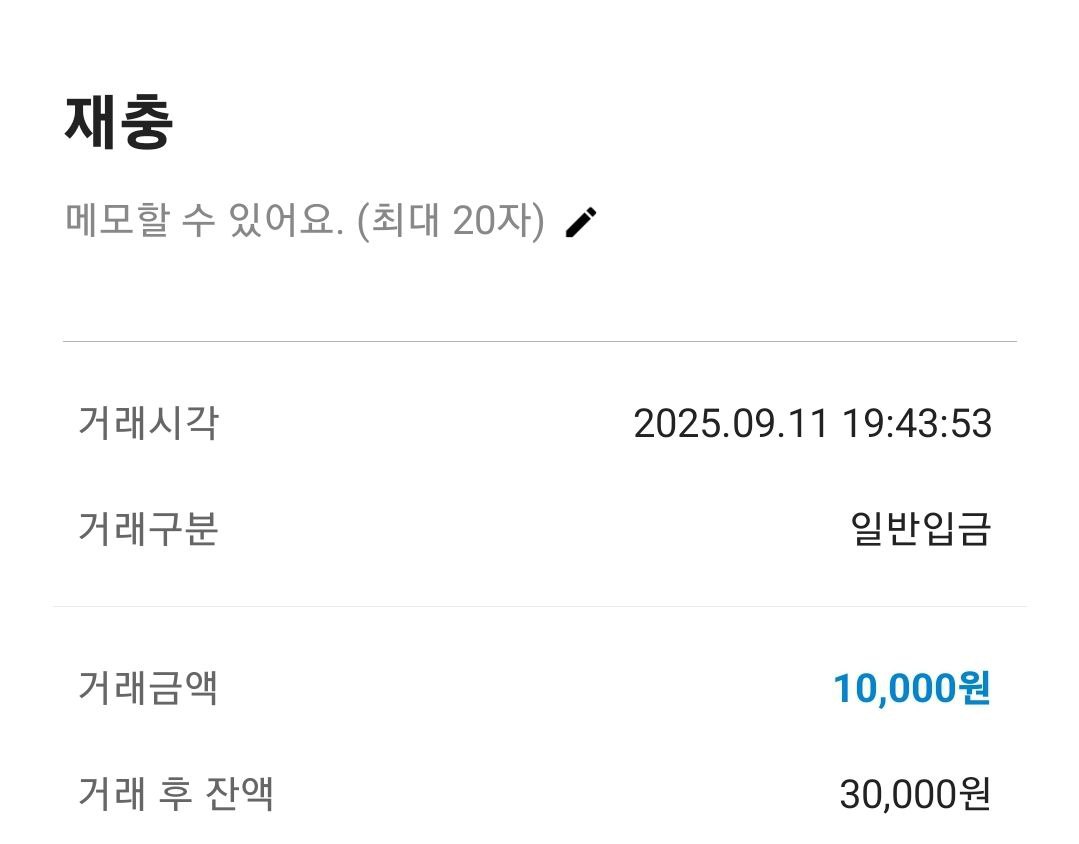This screenshot has width=1079, height=844.
Task: Click the seconds "53" in the transaction time
Action: (971, 424)
